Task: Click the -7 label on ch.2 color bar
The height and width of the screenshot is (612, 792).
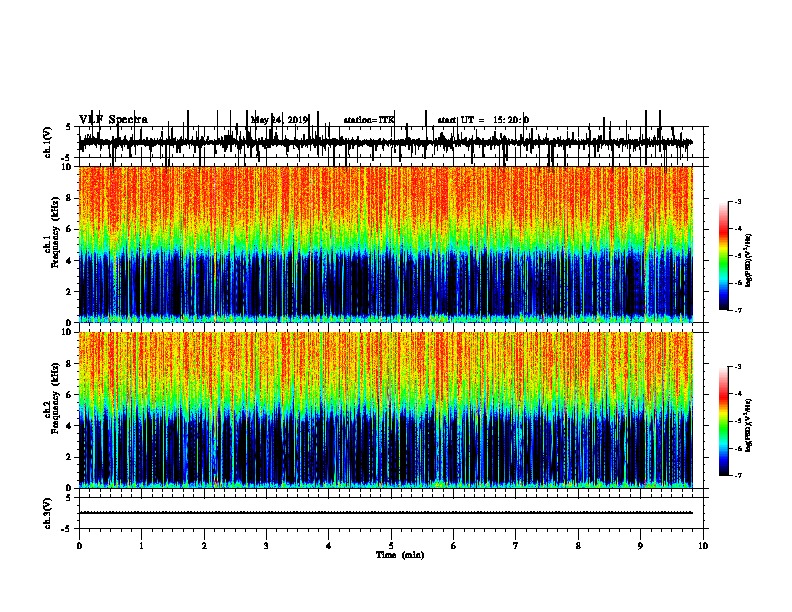Action: pos(738,475)
